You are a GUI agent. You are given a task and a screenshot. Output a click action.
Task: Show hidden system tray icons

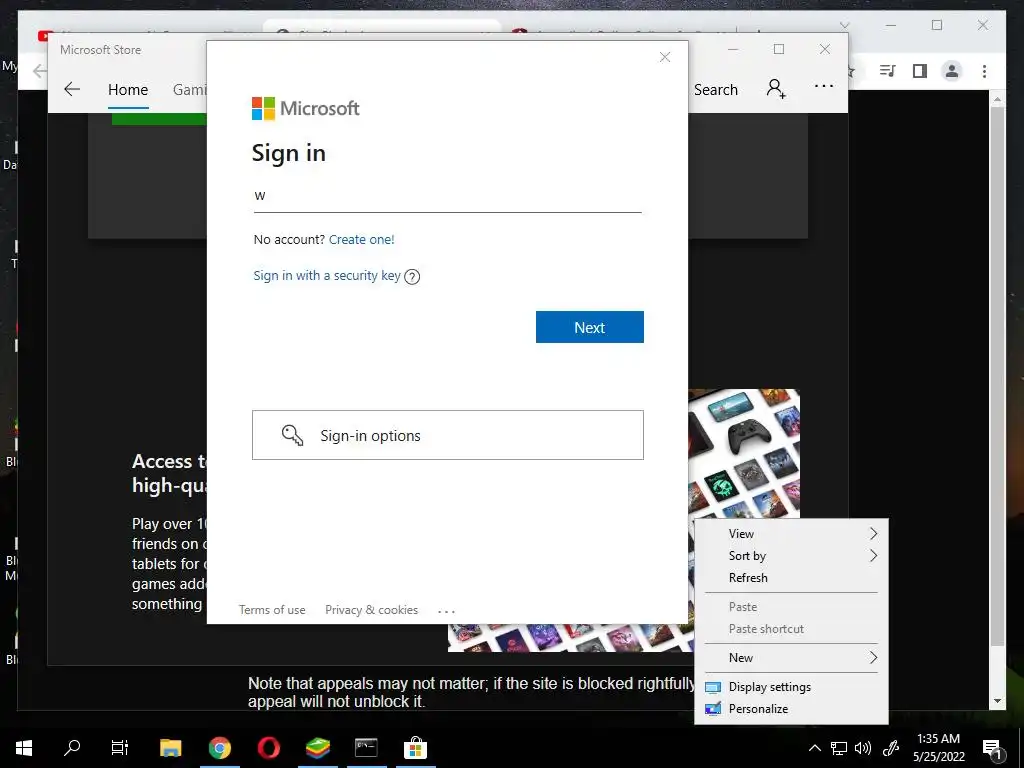click(x=814, y=748)
